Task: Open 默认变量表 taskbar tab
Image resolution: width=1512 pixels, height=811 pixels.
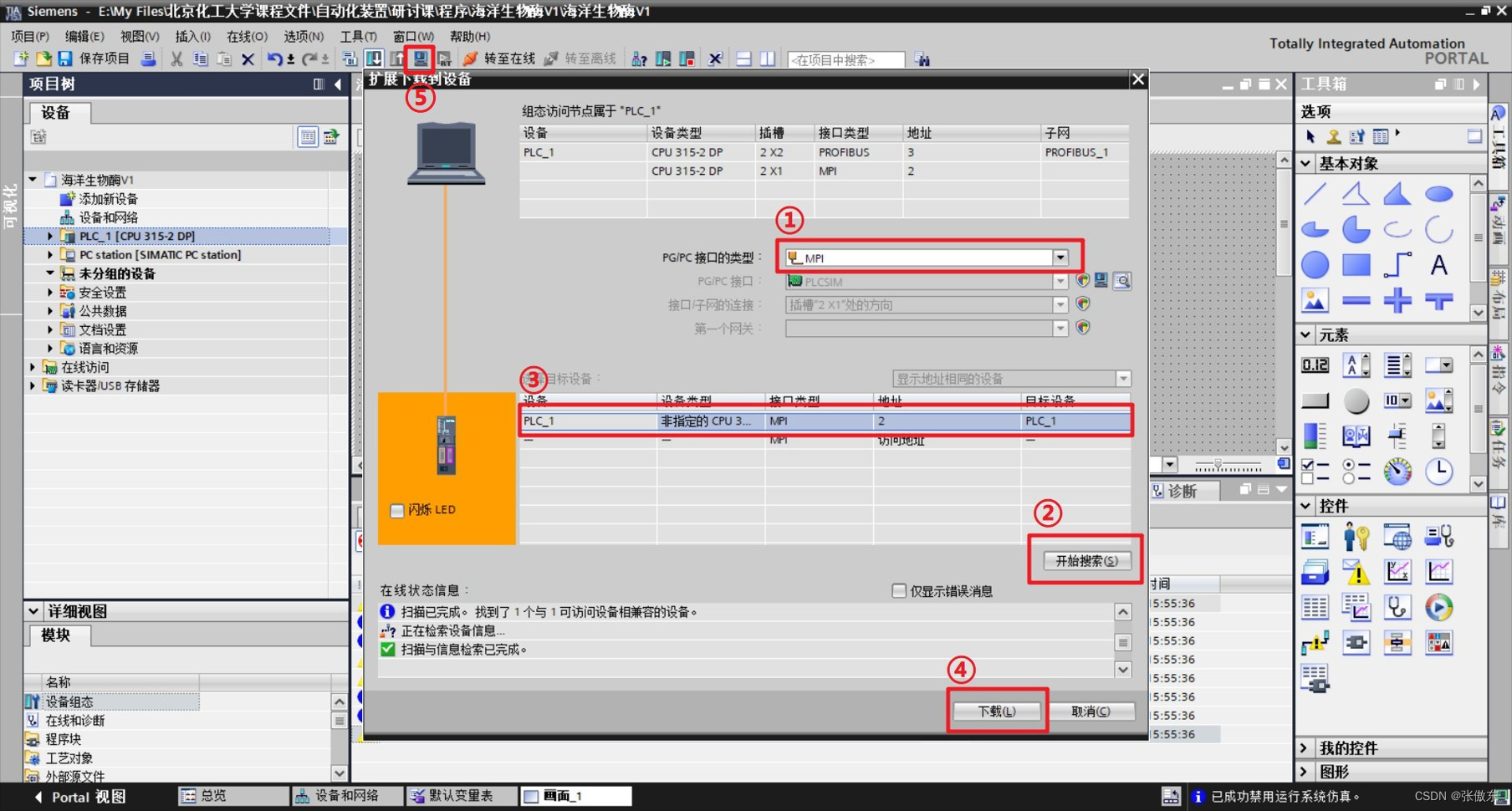Action: tap(460, 796)
